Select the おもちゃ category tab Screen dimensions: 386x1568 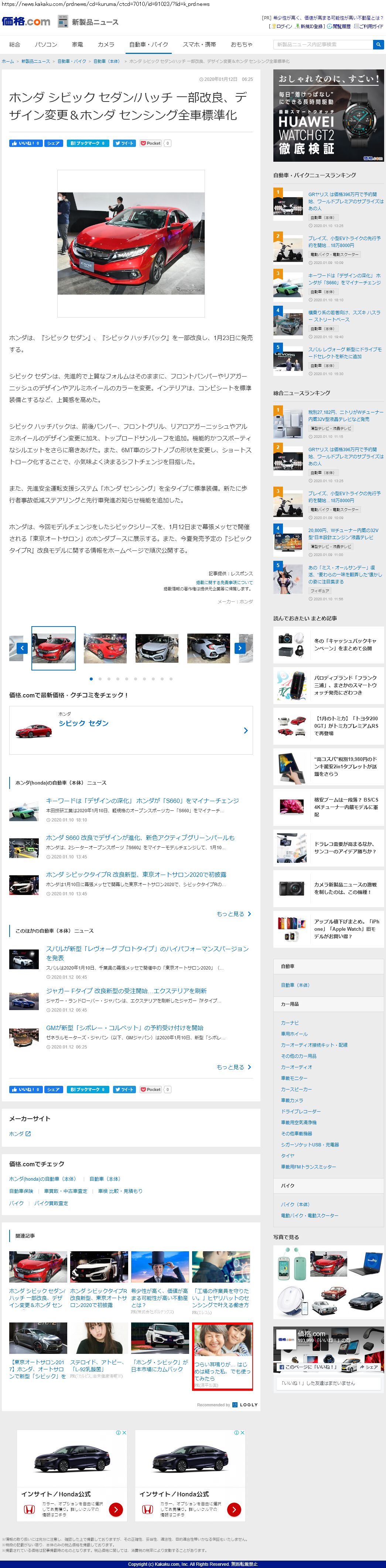[x=241, y=44]
